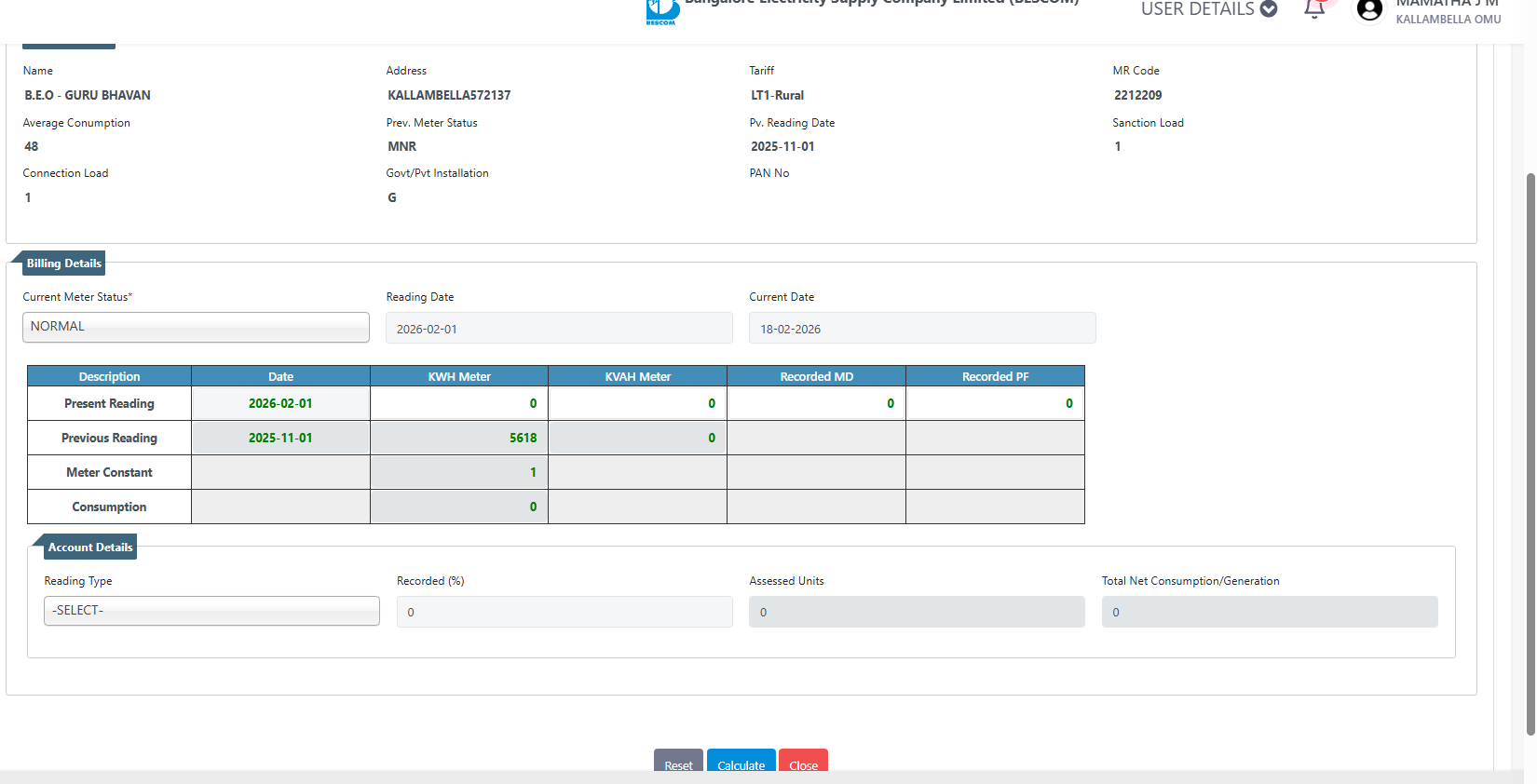
Task: Select the Billing Details section tab
Action: tap(63, 264)
